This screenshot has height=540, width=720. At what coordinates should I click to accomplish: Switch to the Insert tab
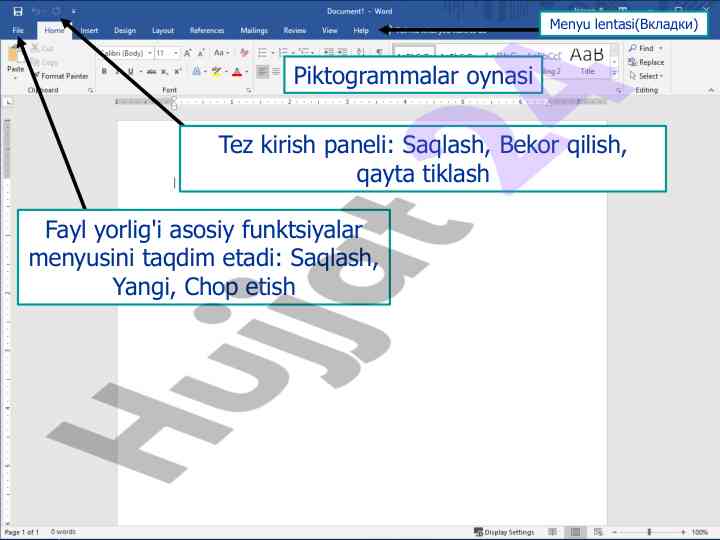[89, 30]
